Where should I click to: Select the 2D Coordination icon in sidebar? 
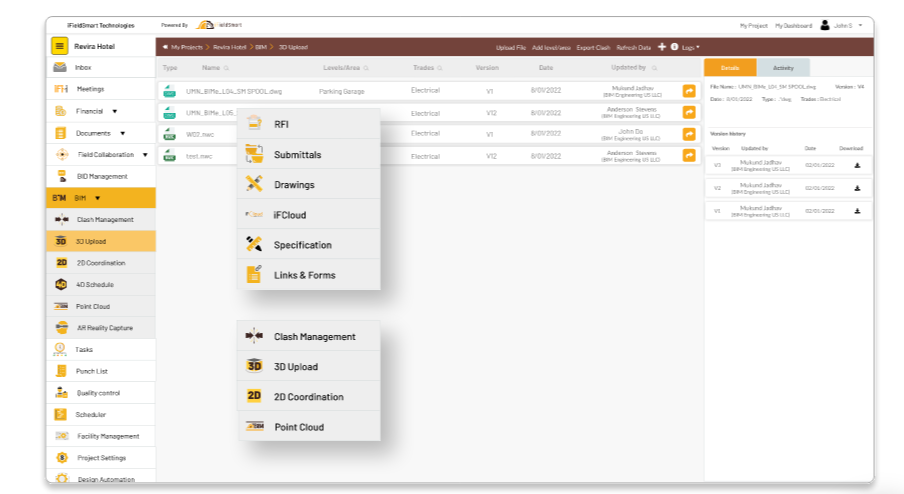[x=62, y=263]
